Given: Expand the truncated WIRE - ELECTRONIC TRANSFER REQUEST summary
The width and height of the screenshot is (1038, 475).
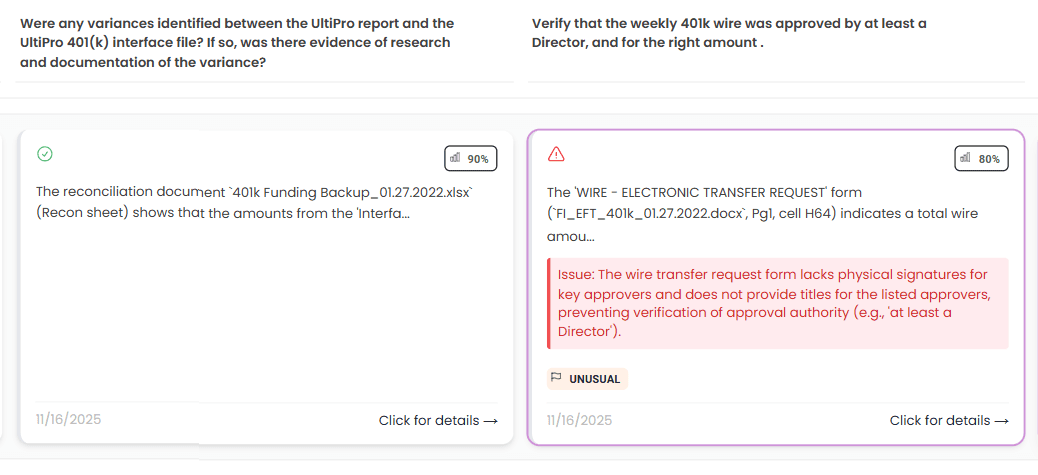Looking at the screenshot, I should click(762, 214).
